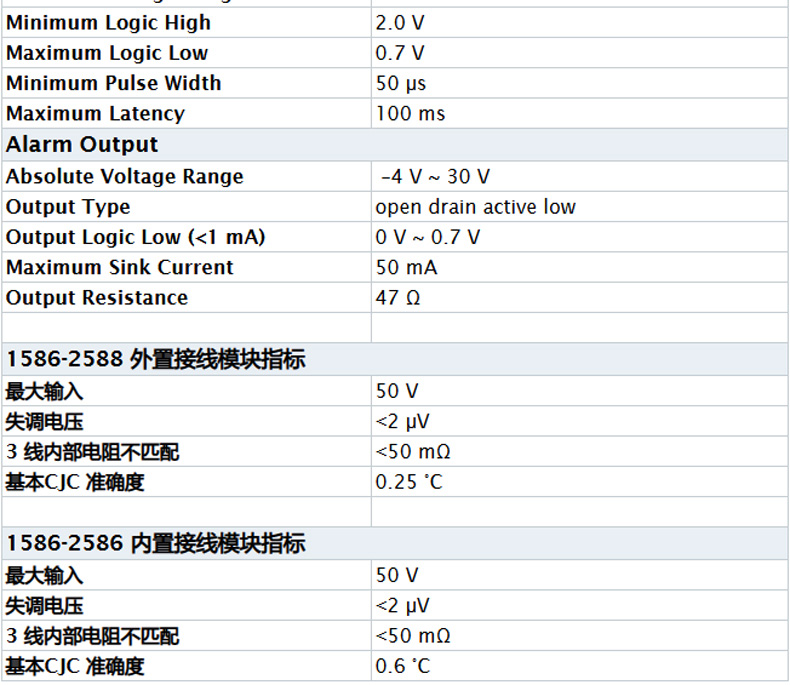The height and width of the screenshot is (685, 790).
Task: Click the Minimum Logic High label cell
Action: coord(108,22)
